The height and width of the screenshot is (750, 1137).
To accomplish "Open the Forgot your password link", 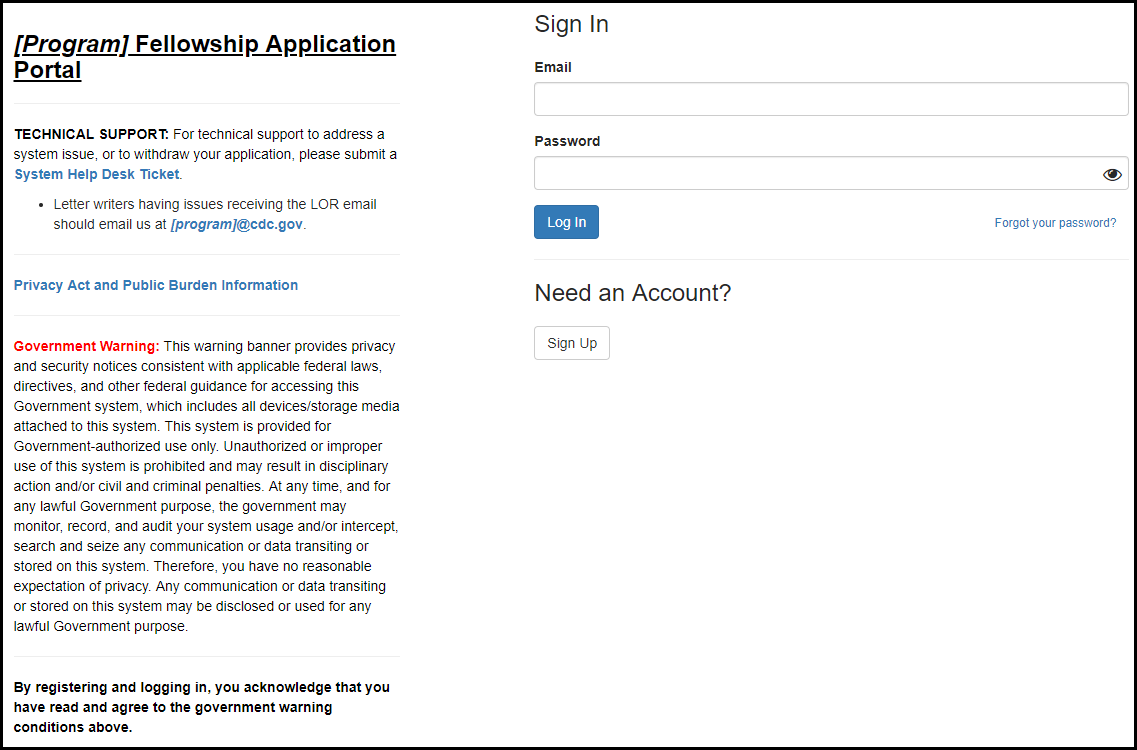I will point(1055,223).
